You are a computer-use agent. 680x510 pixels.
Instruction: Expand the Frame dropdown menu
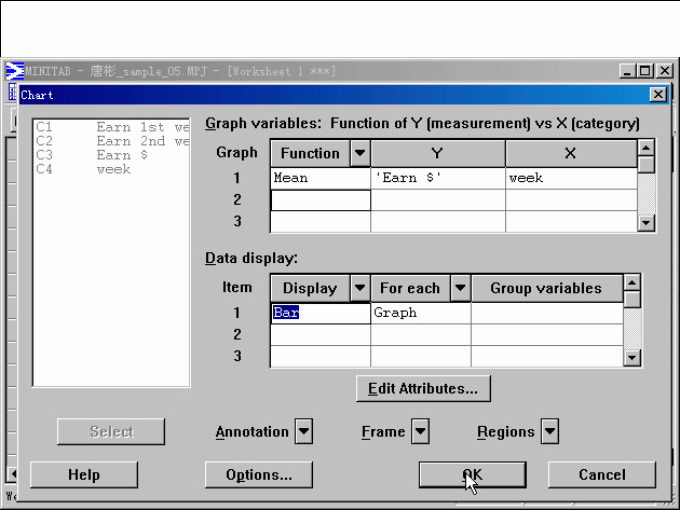tap(420, 432)
